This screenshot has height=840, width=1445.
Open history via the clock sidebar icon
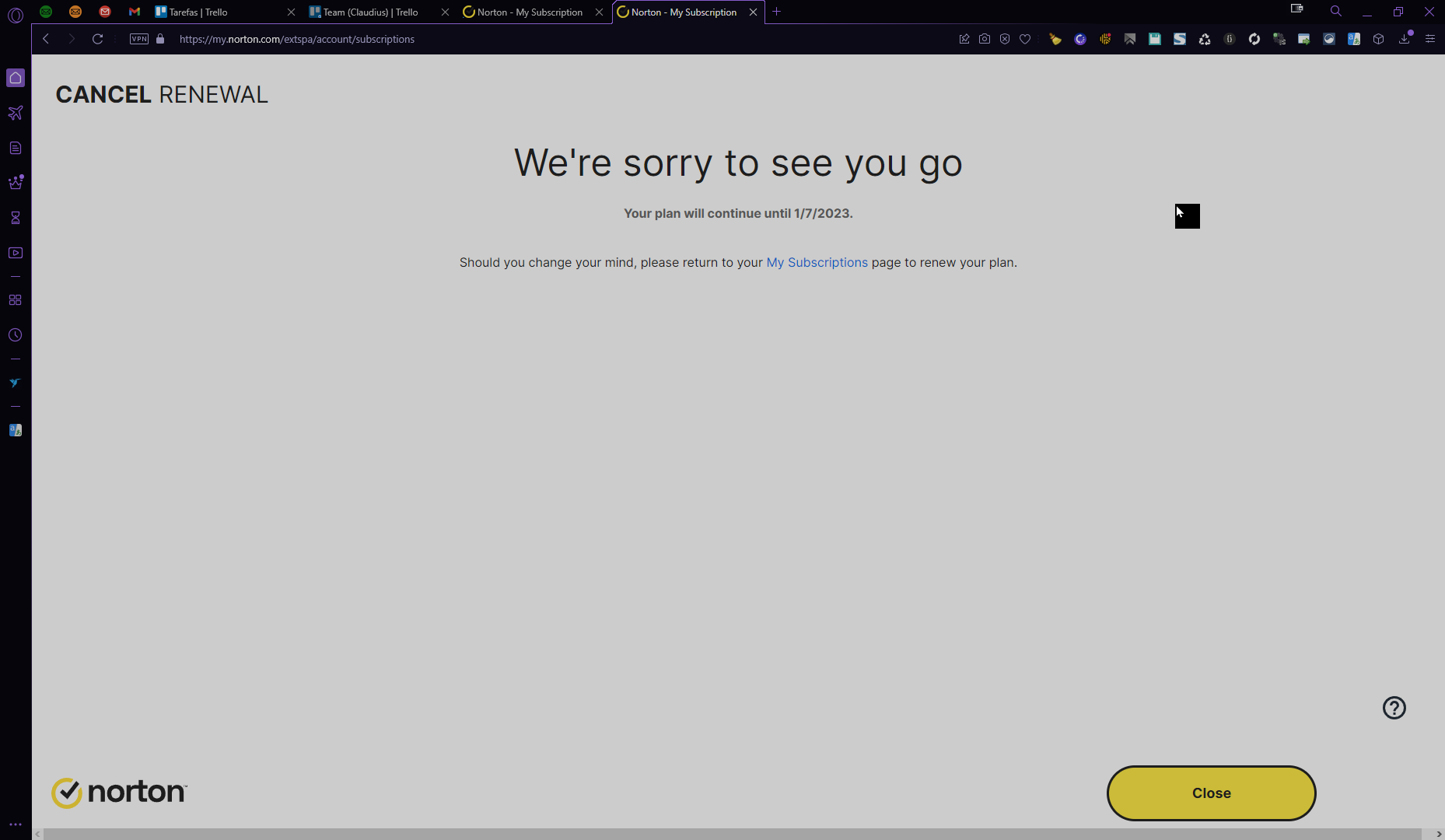[16, 335]
